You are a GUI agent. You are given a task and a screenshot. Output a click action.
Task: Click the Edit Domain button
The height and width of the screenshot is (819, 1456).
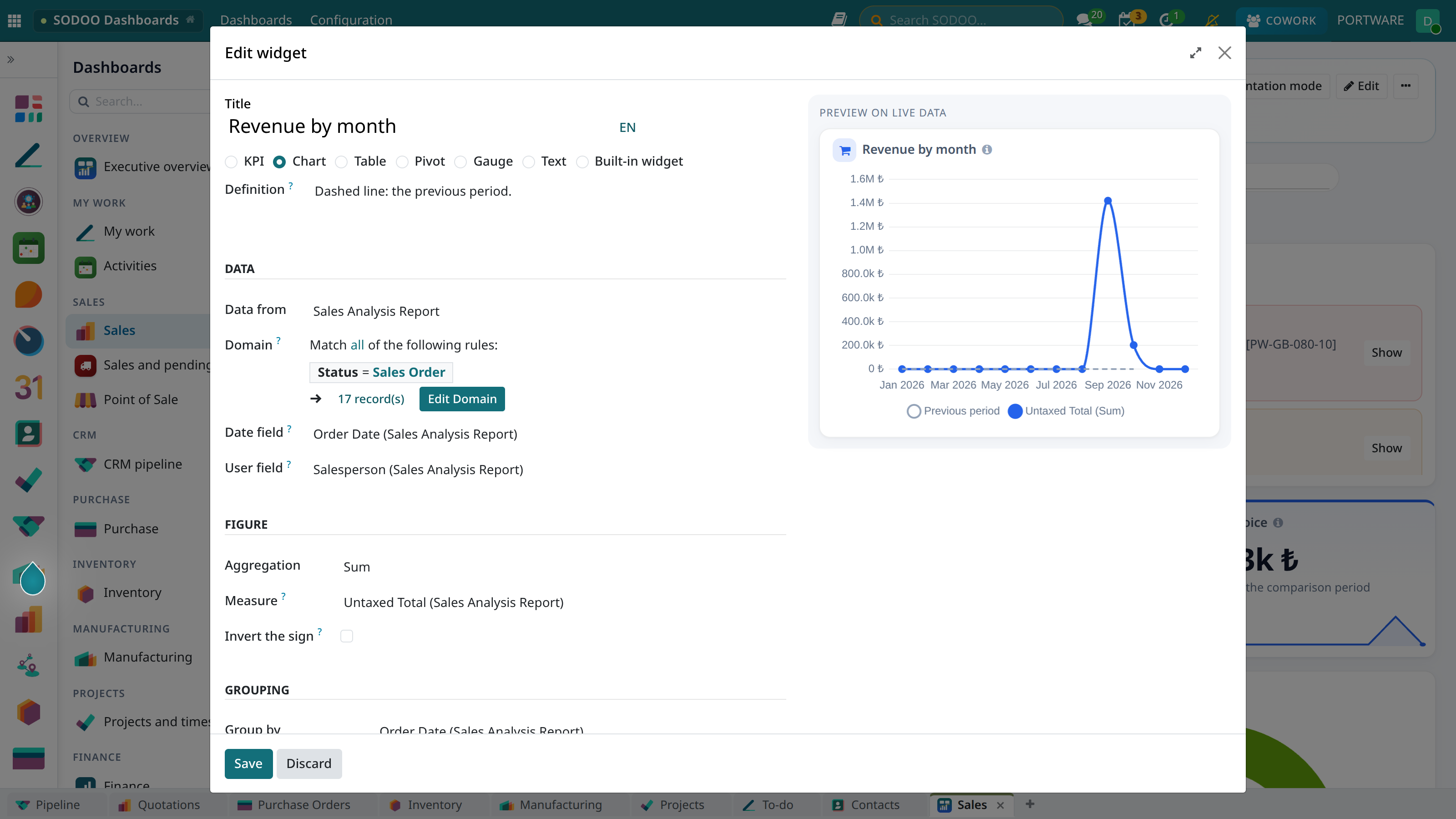(462, 399)
